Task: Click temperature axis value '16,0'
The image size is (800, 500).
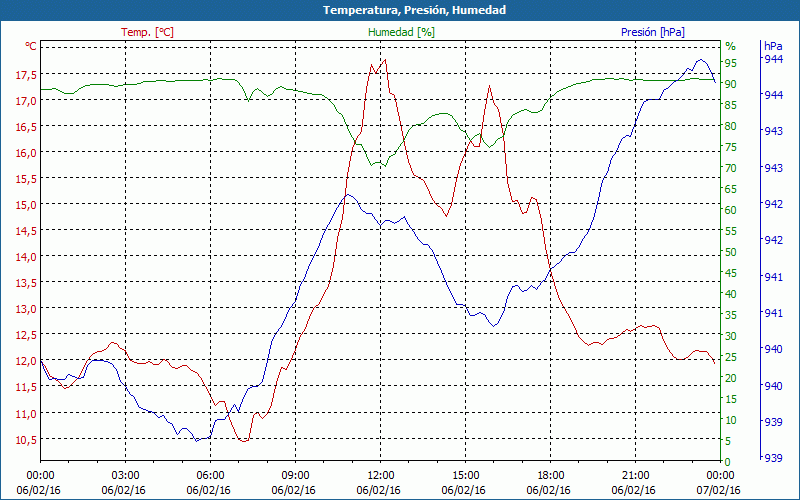Action: (27, 153)
